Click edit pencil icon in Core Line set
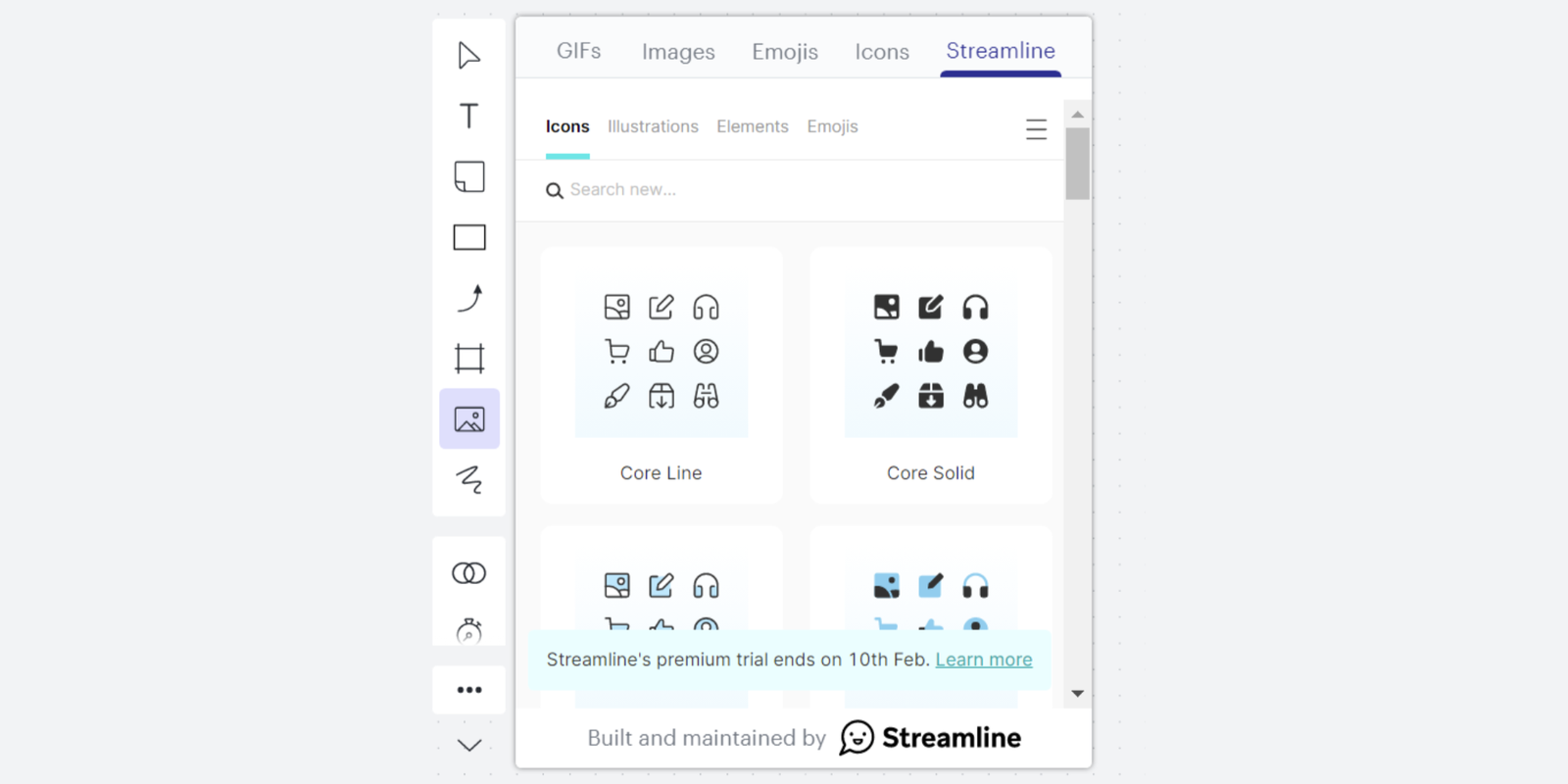Image resolution: width=1568 pixels, height=784 pixels. click(661, 308)
